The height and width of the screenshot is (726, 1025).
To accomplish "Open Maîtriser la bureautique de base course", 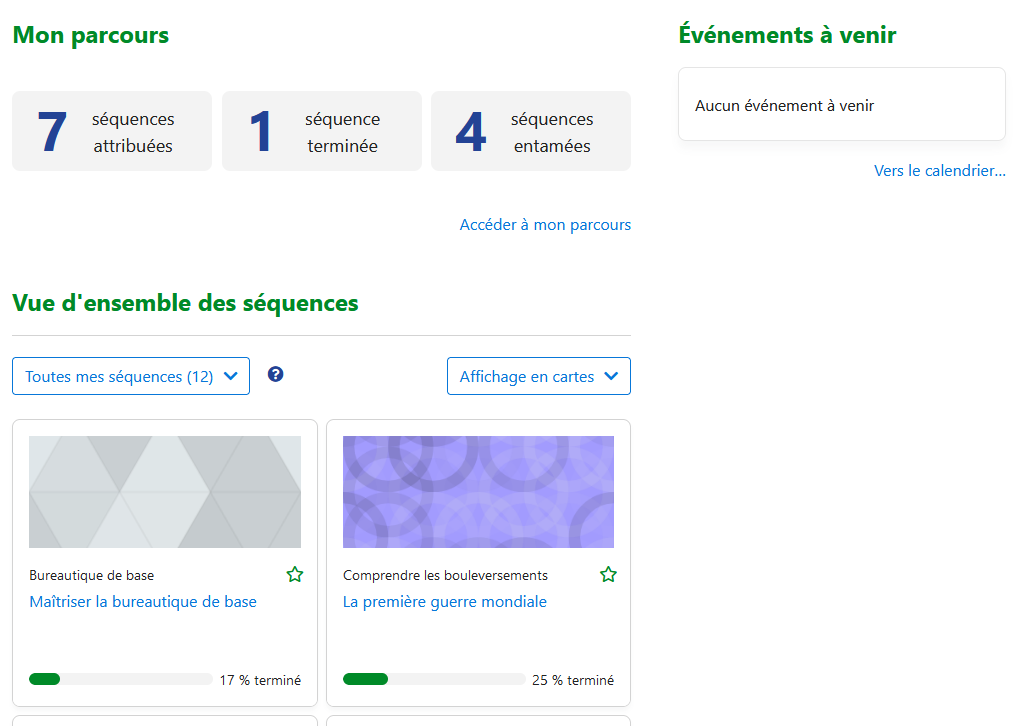I will (143, 602).
